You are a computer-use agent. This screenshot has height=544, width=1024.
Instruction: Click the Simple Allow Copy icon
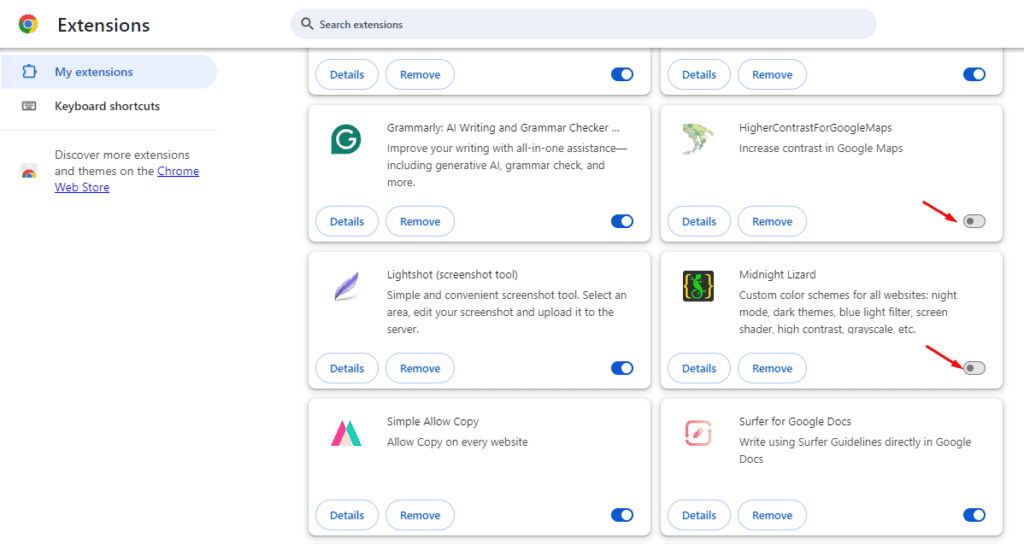[346, 434]
